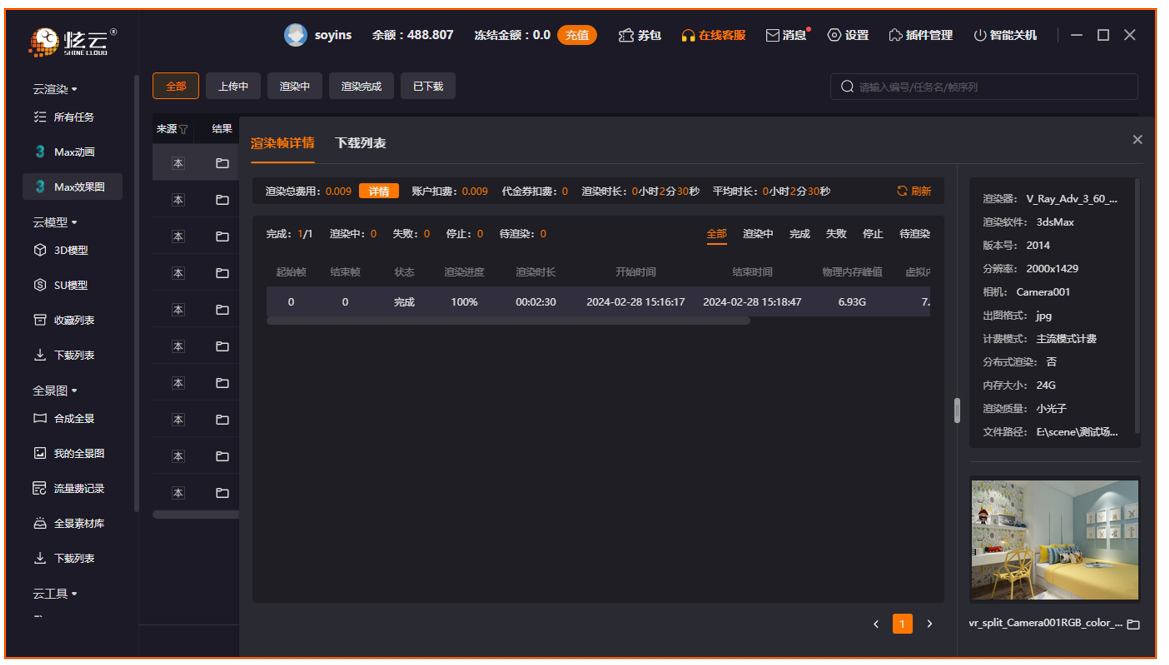Collapse the 云渲染 sidebar section
The height and width of the screenshot is (665, 1169).
tap(74, 90)
